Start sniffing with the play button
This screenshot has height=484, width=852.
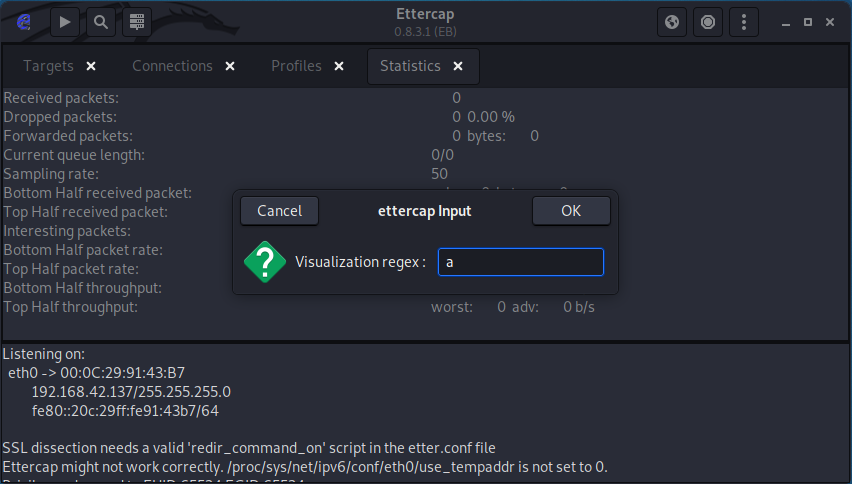pyautogui.click(x=65, y=22)
